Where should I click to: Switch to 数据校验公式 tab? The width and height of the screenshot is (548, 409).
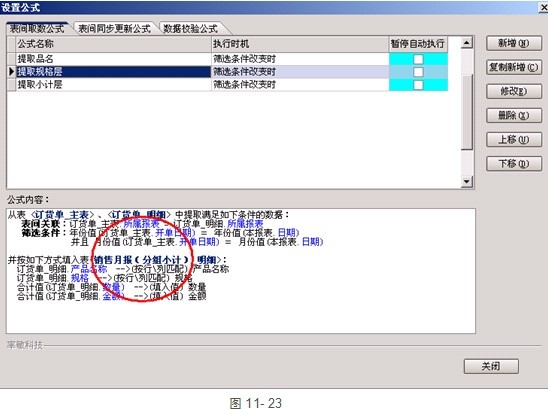191,29
